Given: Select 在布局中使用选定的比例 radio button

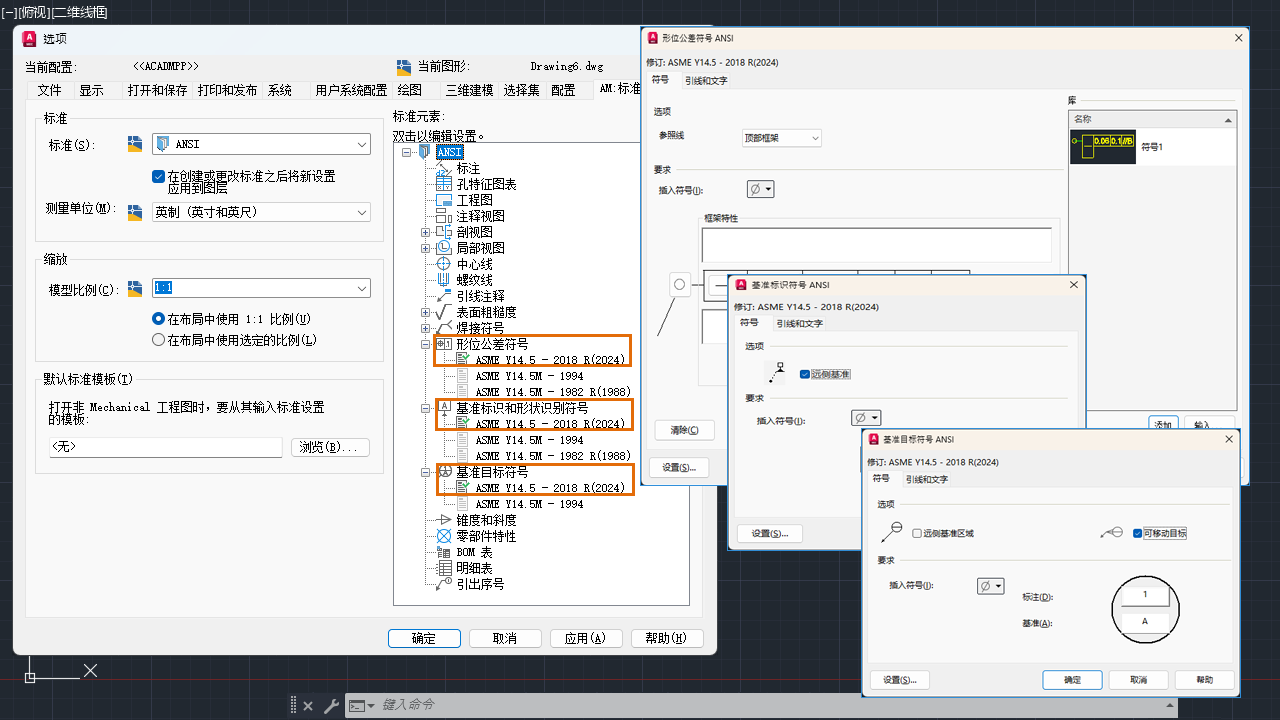Looking at the screenshot, I should [158, 340].
